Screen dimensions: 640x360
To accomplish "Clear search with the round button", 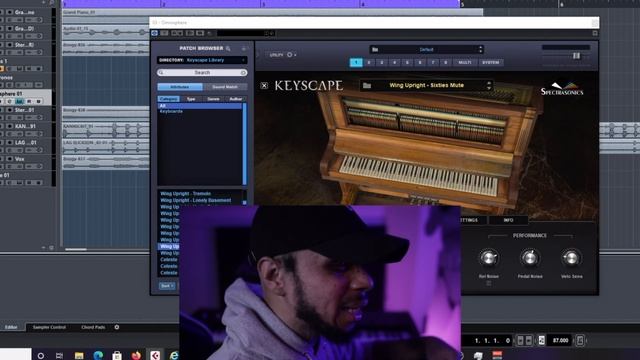I will pyautogui.click(x=243, y=73).
